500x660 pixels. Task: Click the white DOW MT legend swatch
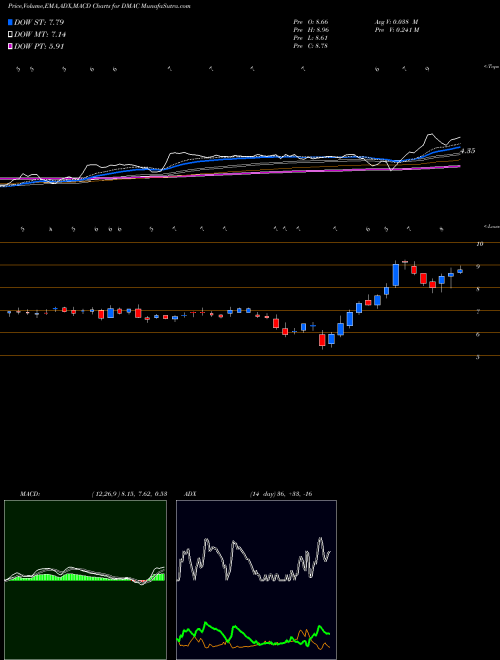click(10, 35)
